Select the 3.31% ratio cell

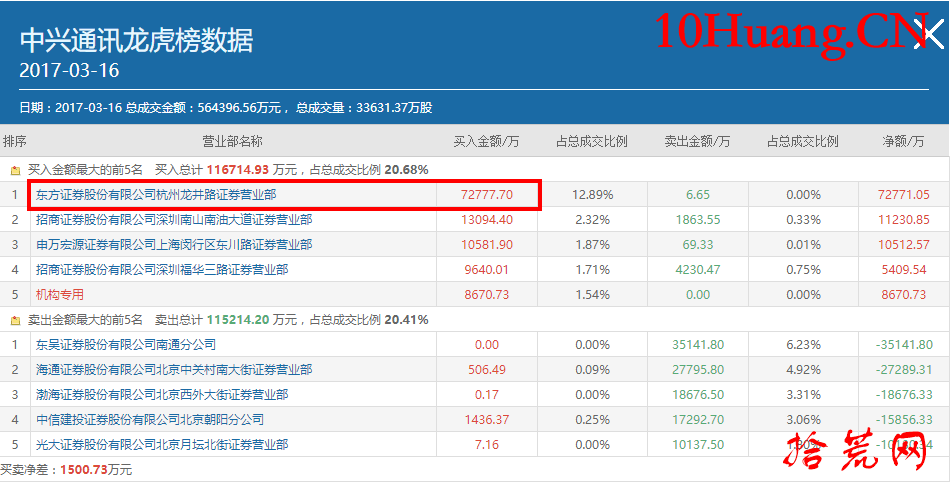pos(803,395)
